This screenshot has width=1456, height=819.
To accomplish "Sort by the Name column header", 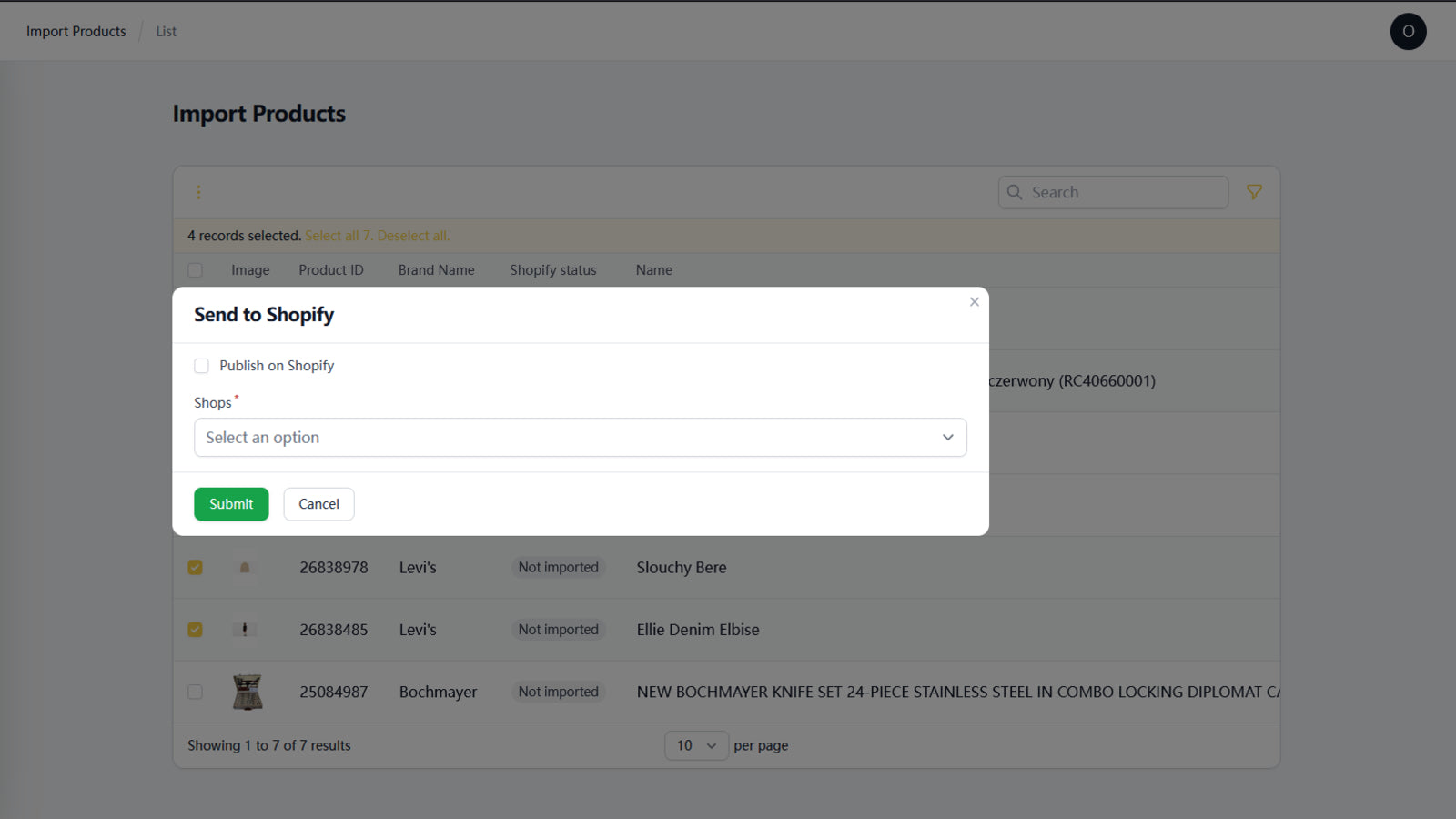I will click(x=654, y=270).
